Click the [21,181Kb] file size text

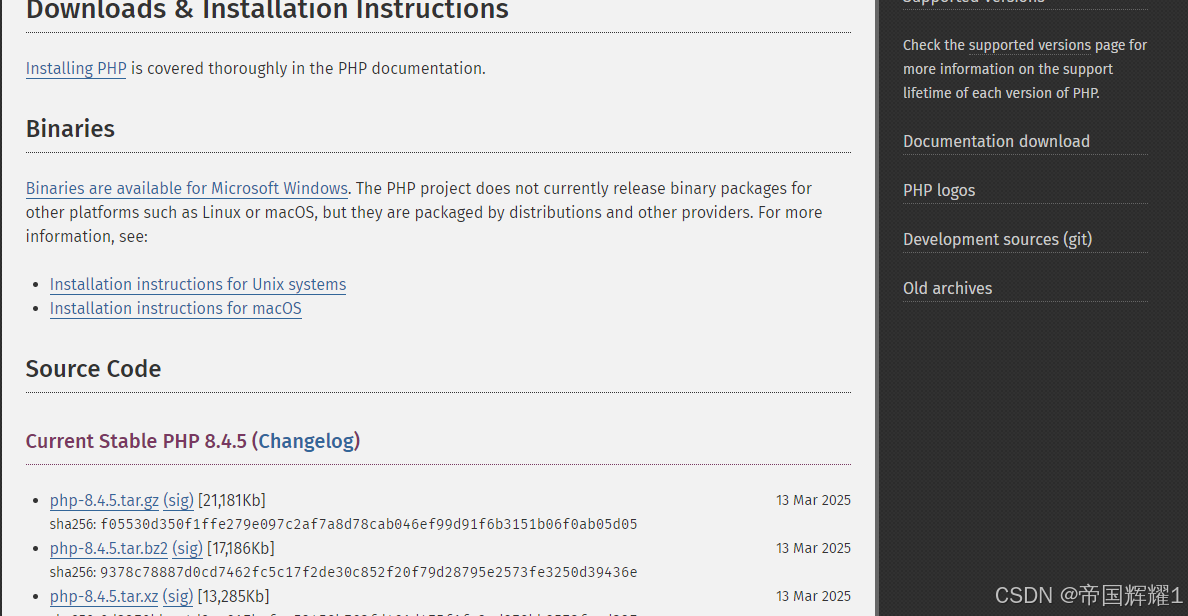tap(232, 501)
